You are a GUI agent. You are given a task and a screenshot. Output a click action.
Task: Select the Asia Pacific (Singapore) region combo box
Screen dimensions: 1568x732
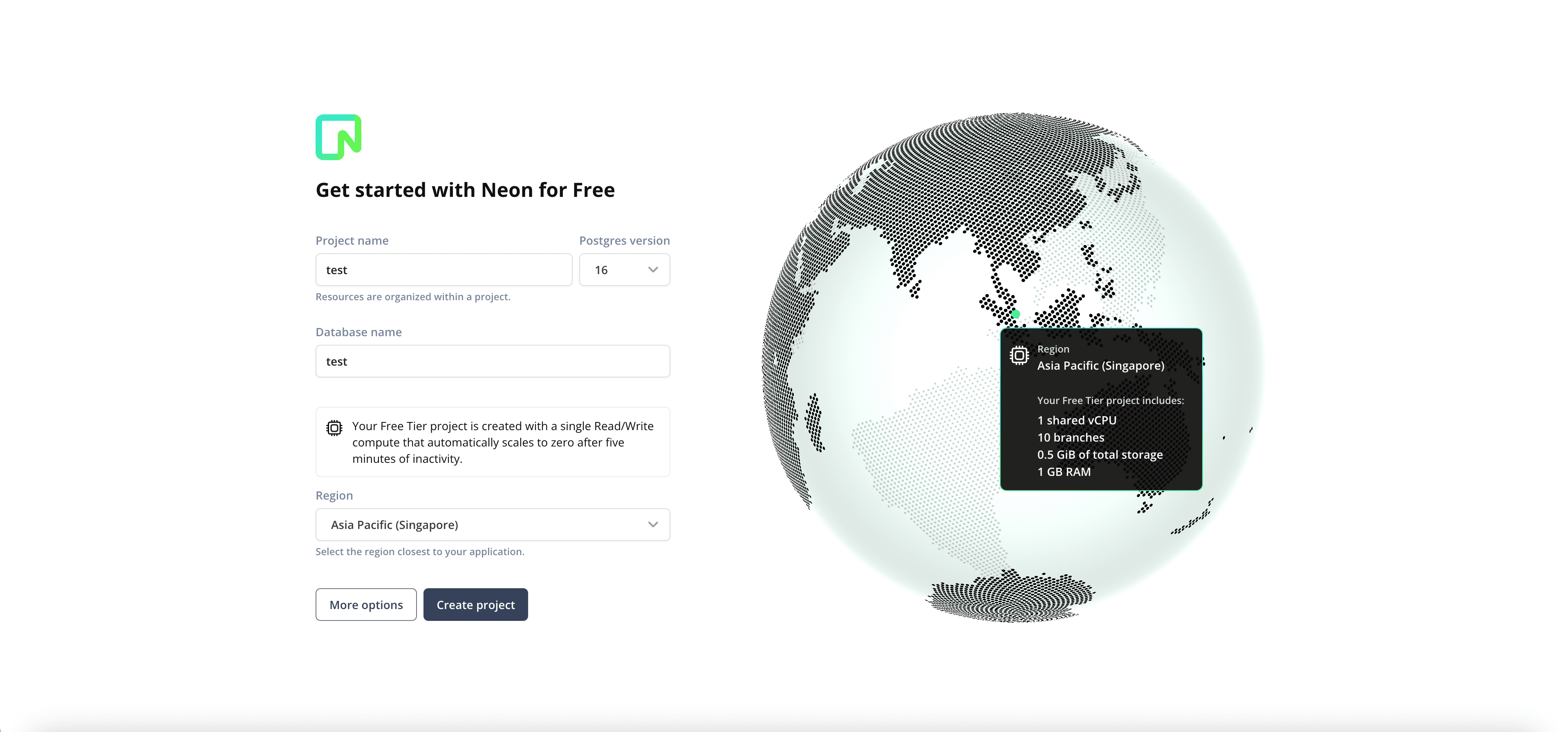pyautogui.click(x=493, y=524)
